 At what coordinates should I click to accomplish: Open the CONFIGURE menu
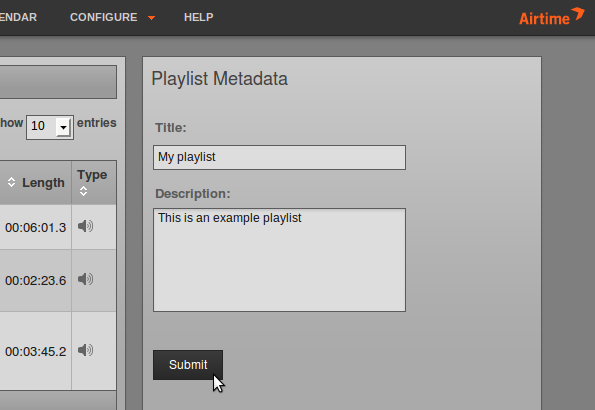(104, 17)
